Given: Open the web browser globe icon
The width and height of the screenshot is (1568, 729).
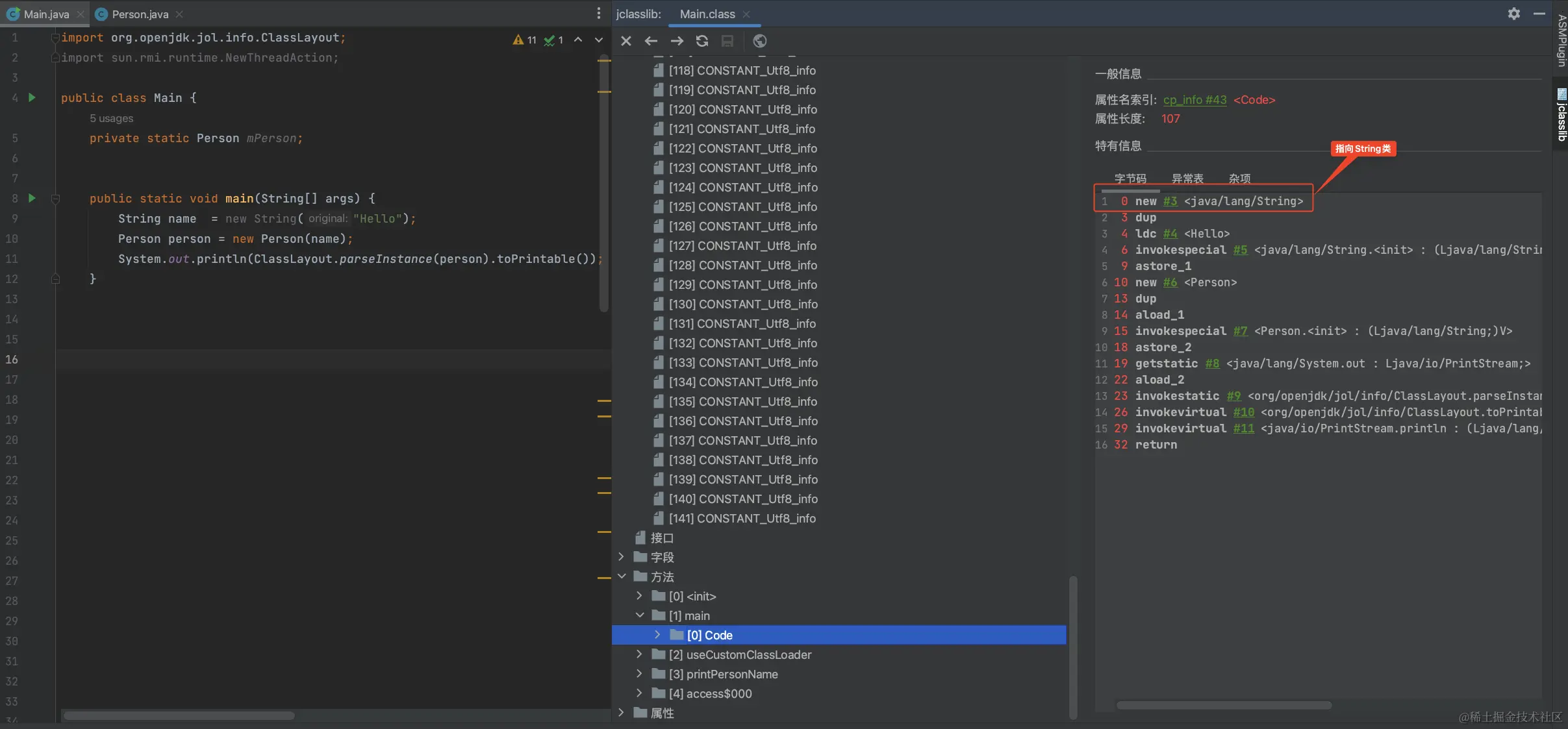Looking at the screenshot, I should tap(760, 41).
